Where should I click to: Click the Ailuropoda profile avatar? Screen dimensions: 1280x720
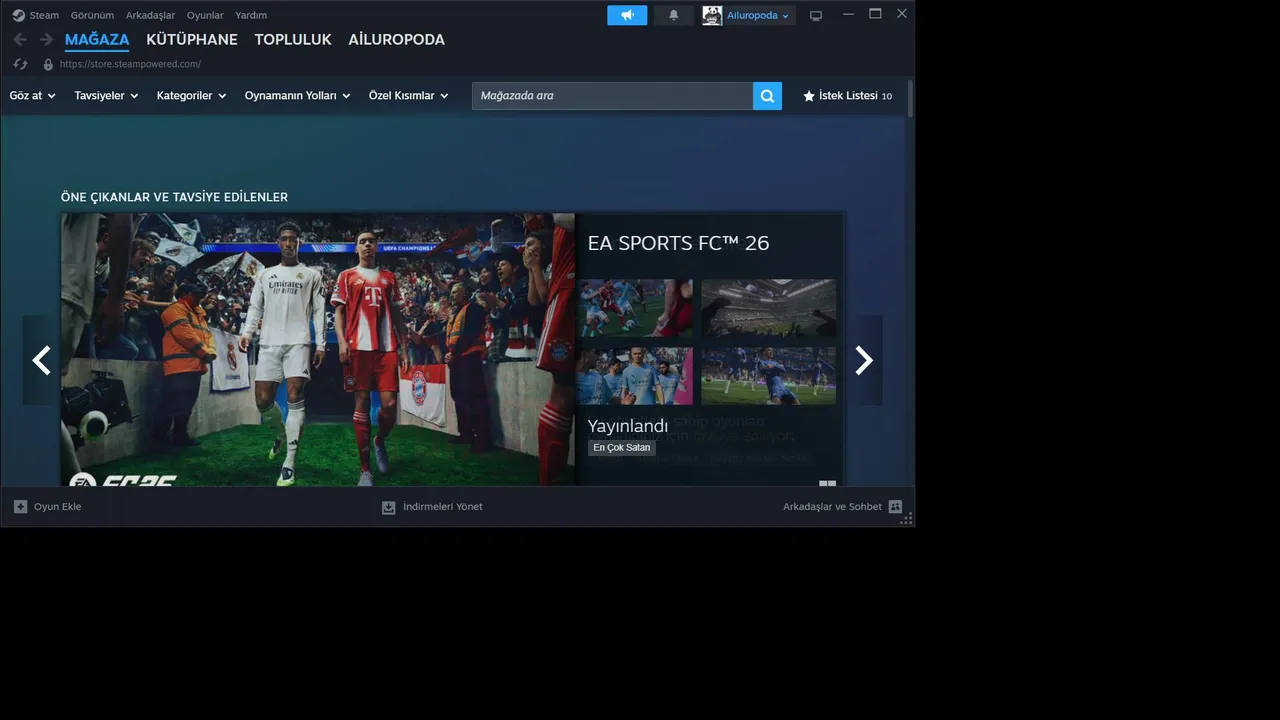point(712,15)
